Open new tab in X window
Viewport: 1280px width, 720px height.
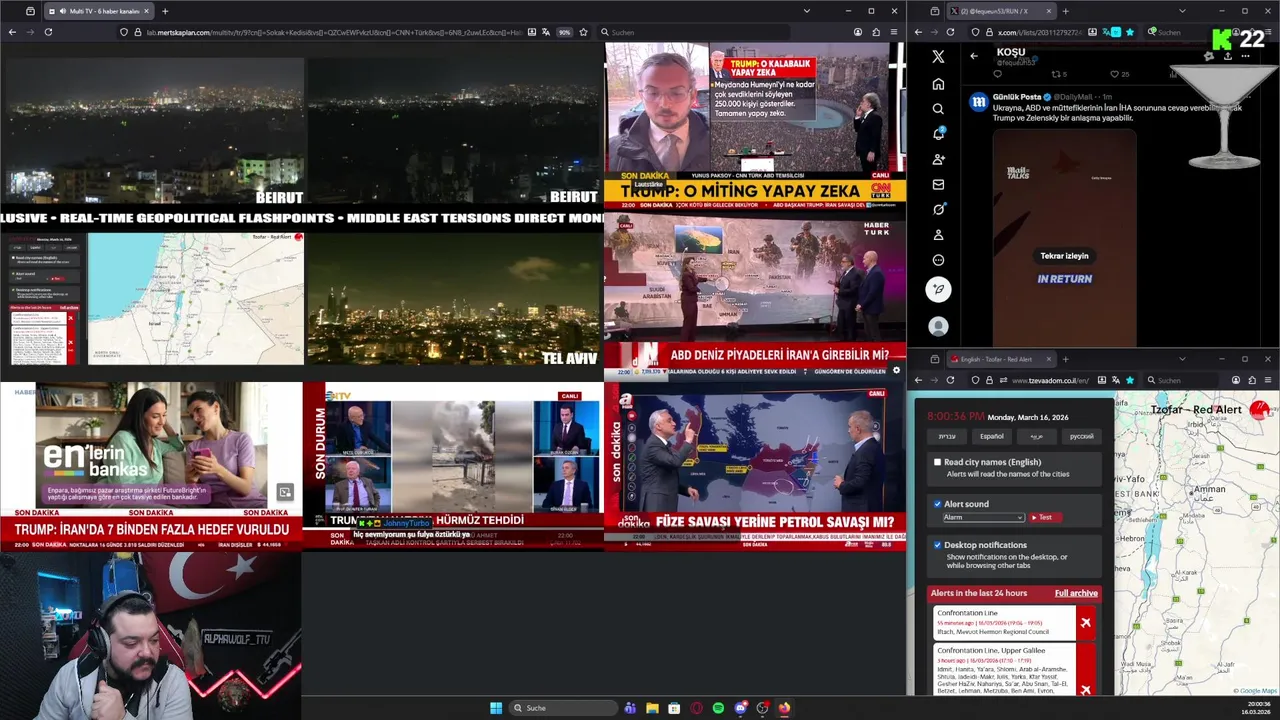coord(1065,11)
